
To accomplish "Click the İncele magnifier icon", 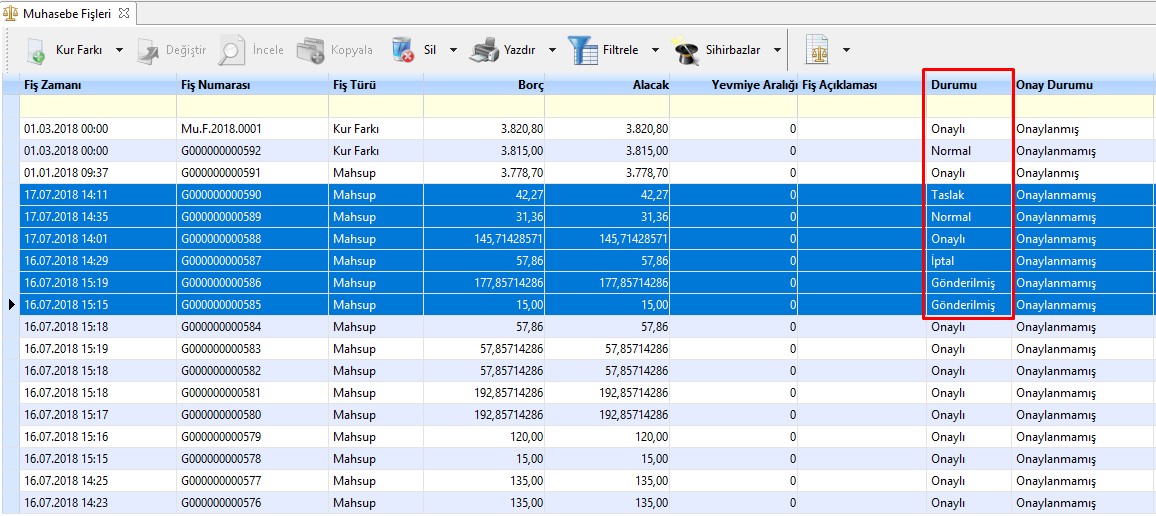I will point(232,50).
